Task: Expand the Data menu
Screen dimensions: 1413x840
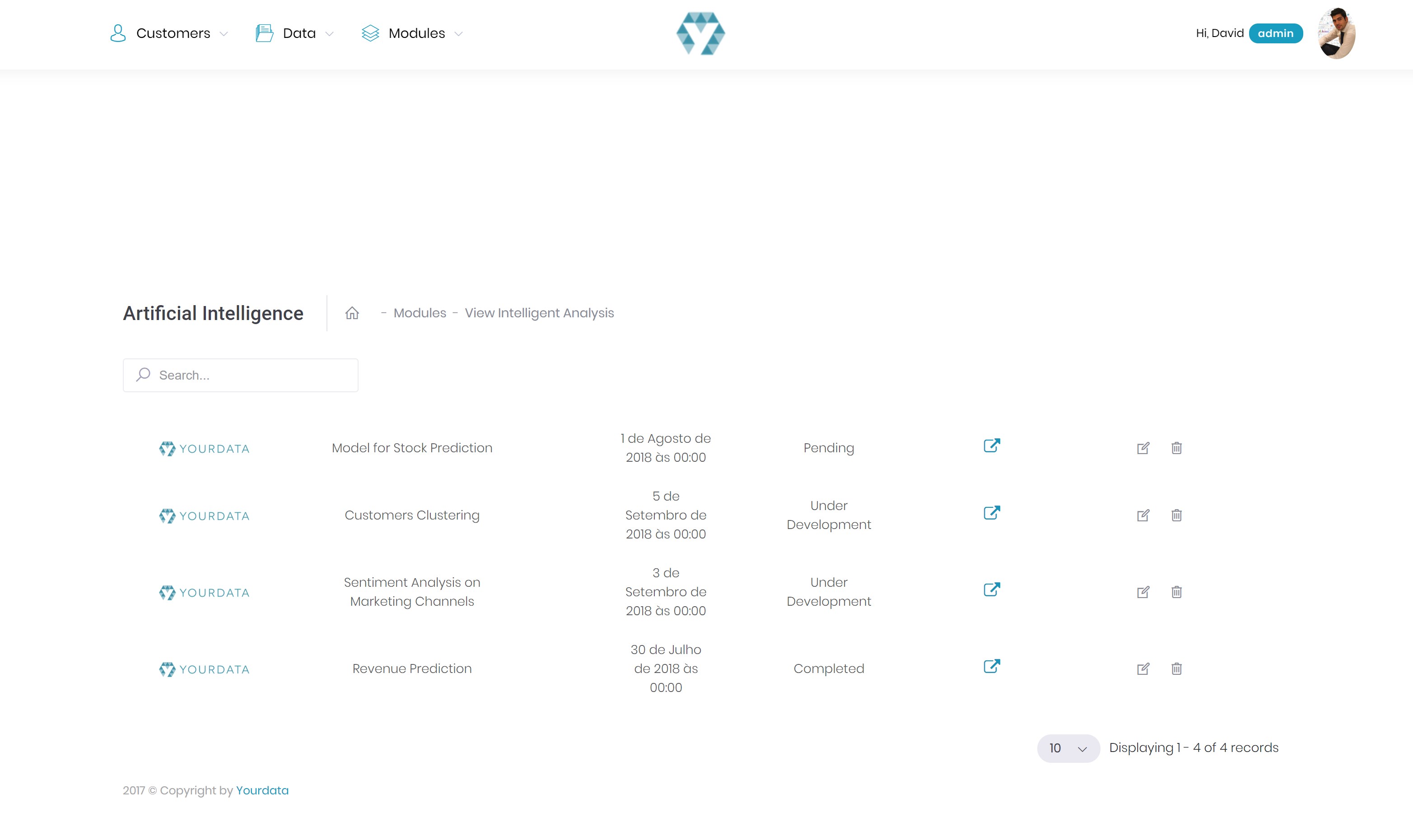Action: (294, 33)
